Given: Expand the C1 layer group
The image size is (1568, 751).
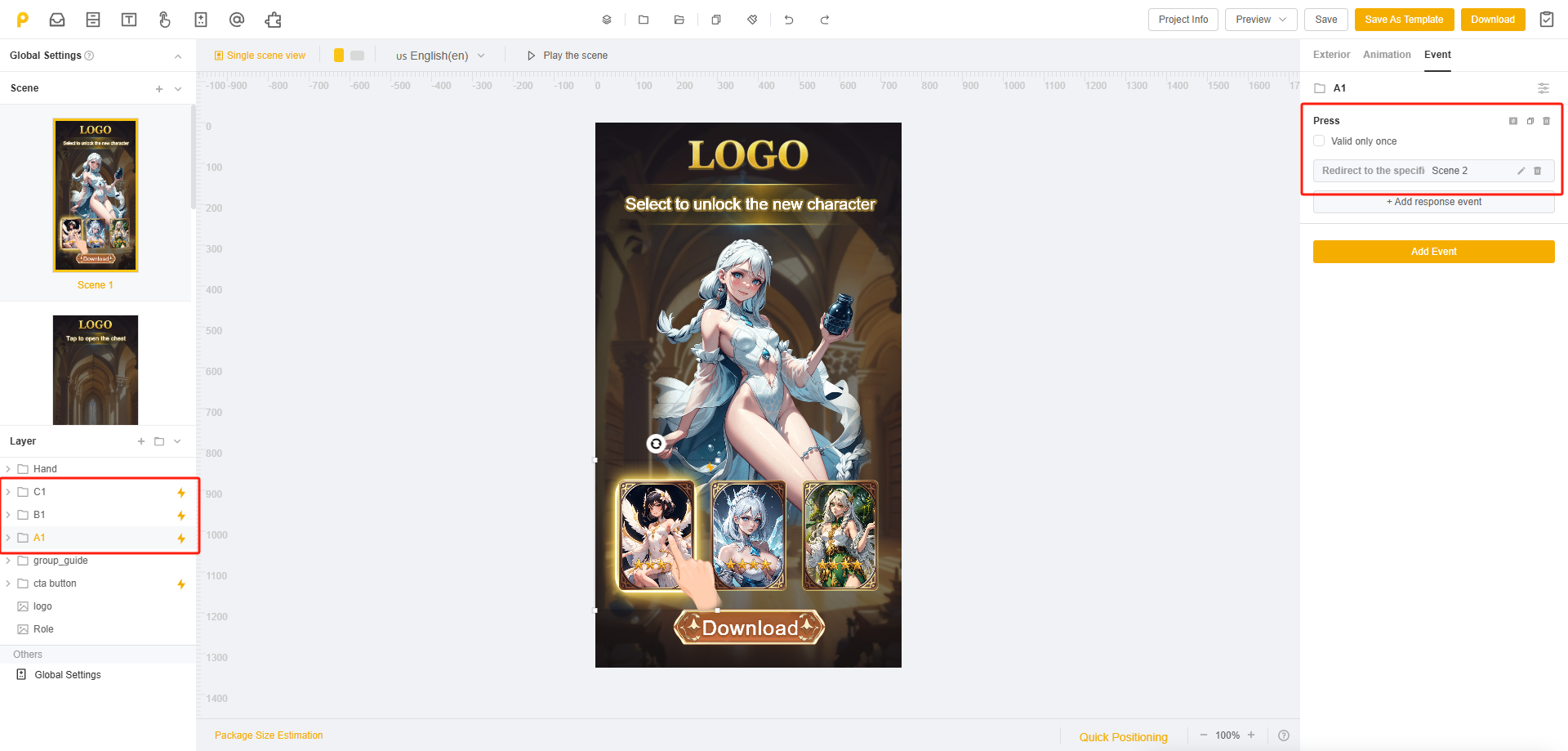Looking at the screenshot, I should (8, 492).
